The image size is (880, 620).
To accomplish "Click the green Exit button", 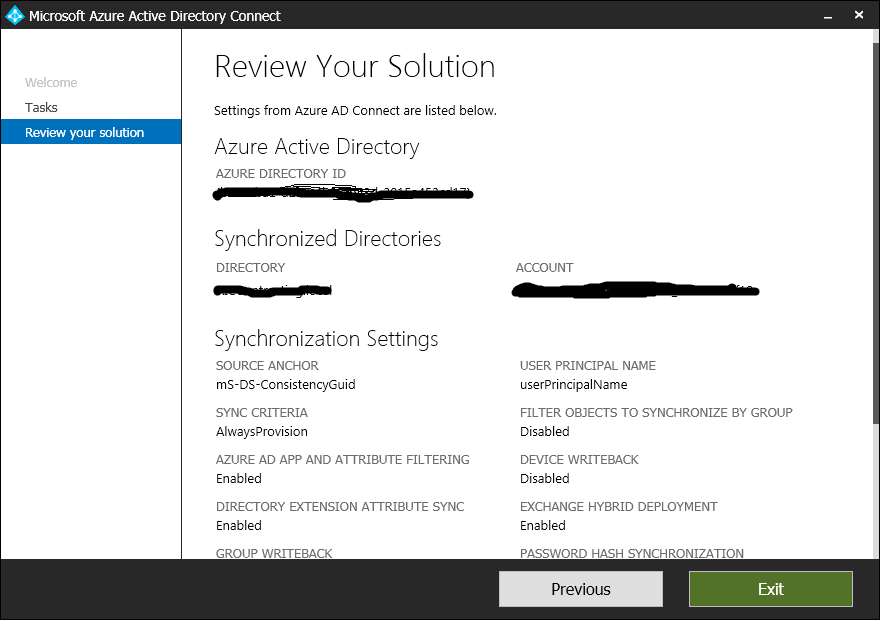I will [x=771, y=589].
